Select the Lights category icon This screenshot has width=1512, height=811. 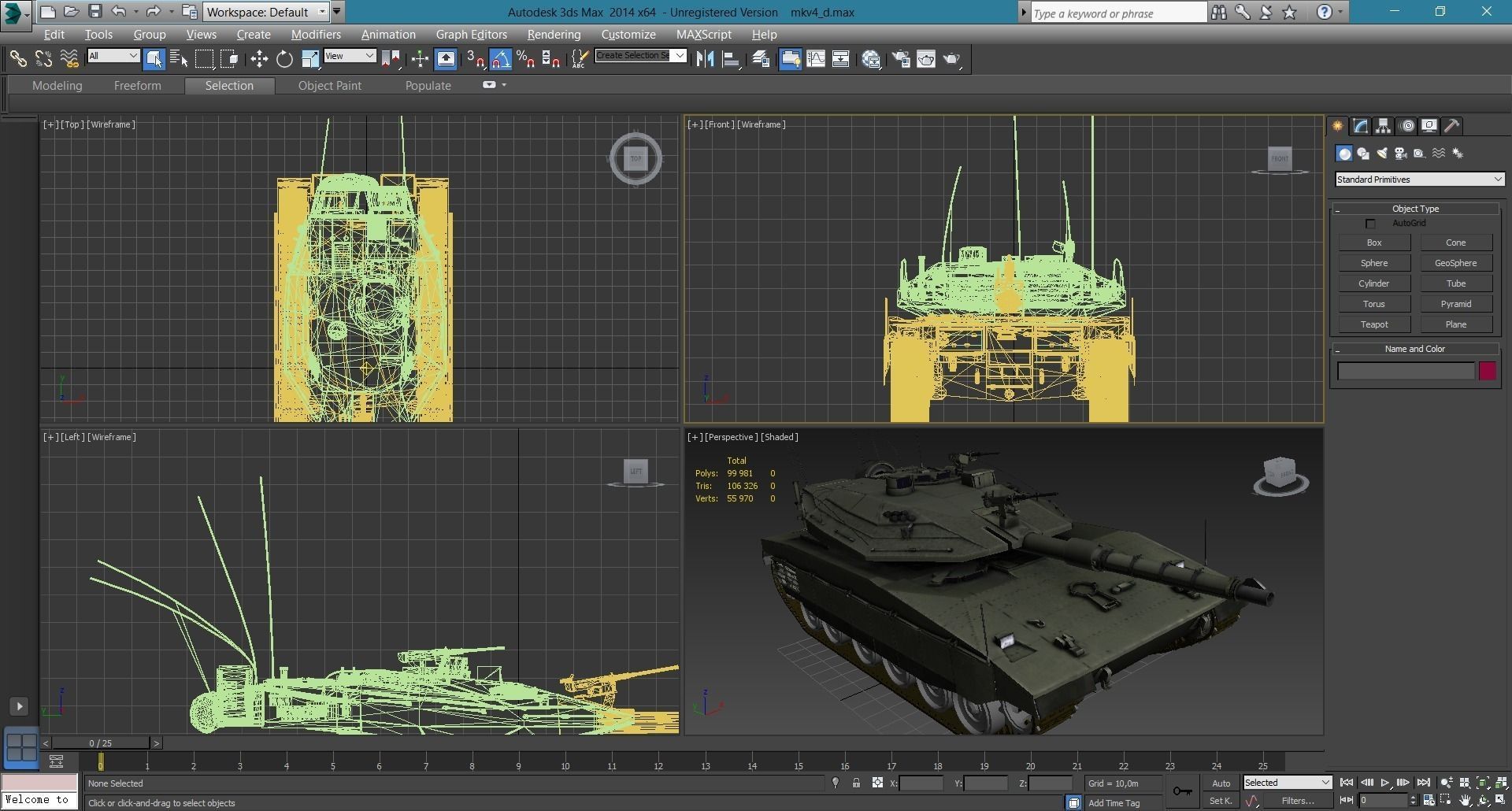point(1382,154)
